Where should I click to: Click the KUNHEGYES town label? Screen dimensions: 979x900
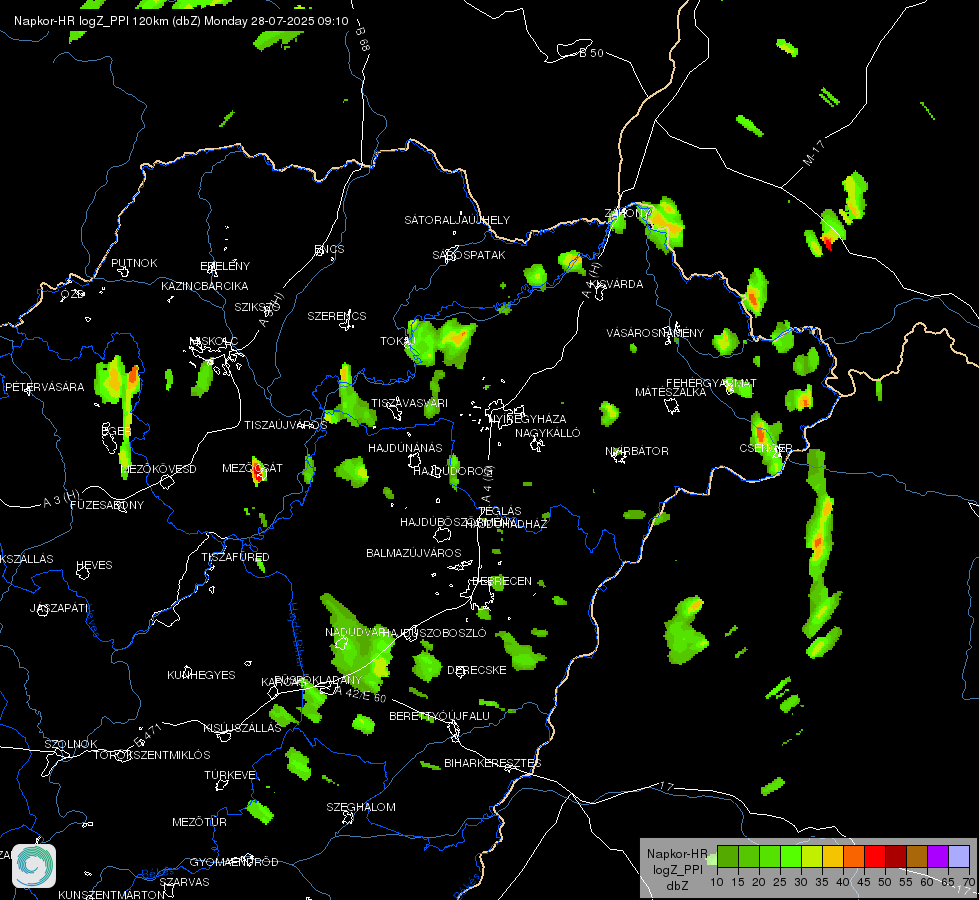click(201, 675)
